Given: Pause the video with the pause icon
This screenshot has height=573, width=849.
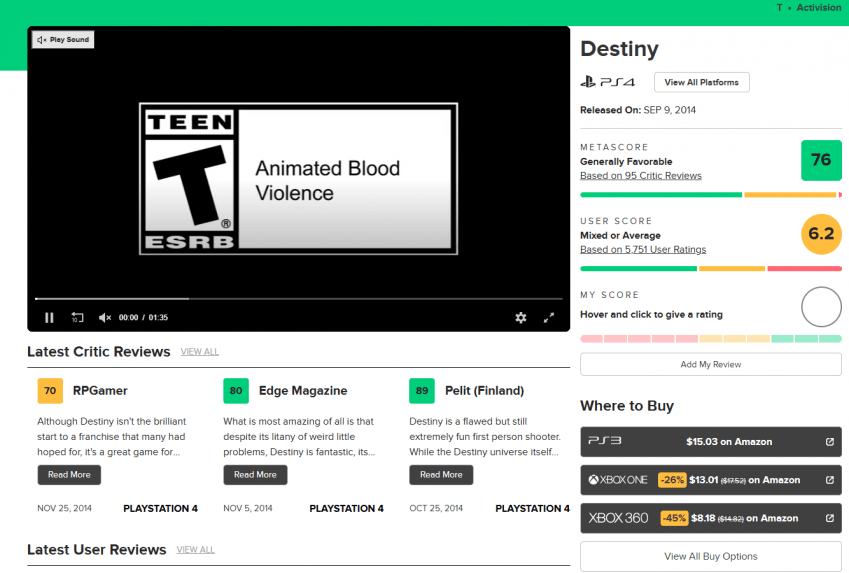Looking at the screenshot, I should [49, 317].
